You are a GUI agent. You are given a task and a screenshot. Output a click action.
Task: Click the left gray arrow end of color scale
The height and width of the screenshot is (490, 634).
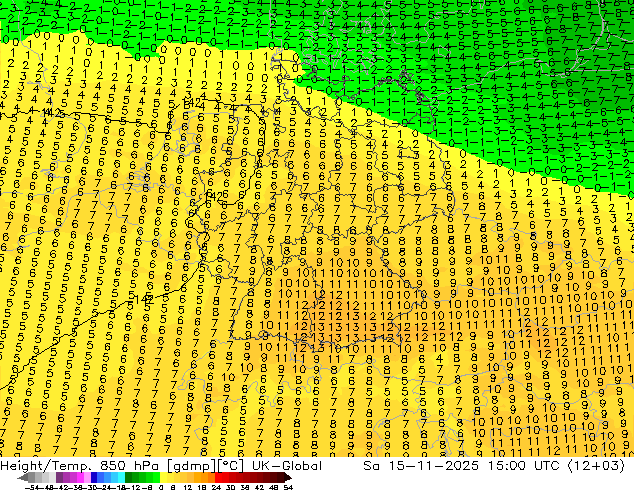click(x=22, y=478)
